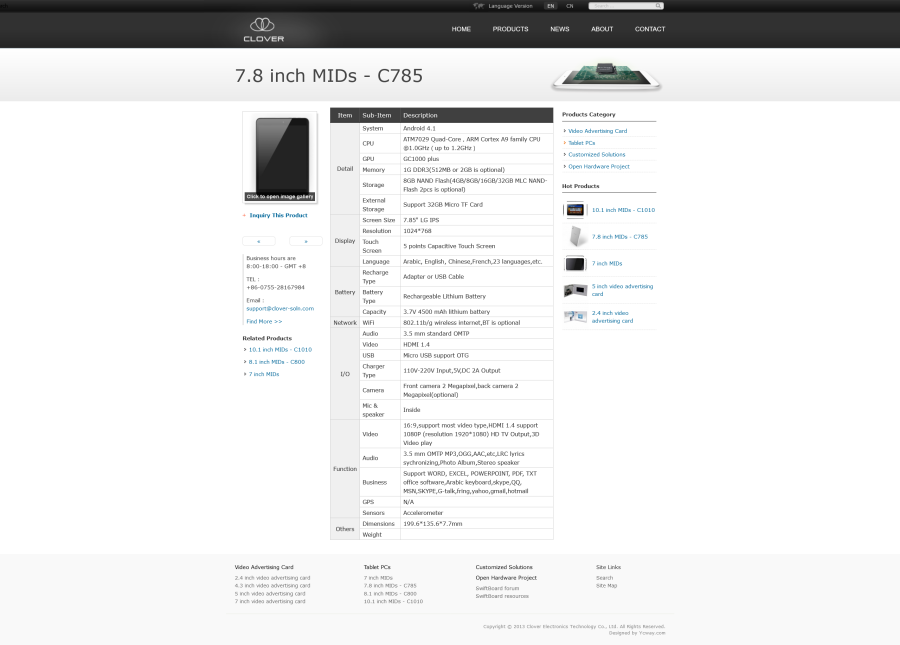Open the 10.1 inch MIDs C1010 thumbnail
This screenshot has height=645, width=900.
tap(574, 210)
